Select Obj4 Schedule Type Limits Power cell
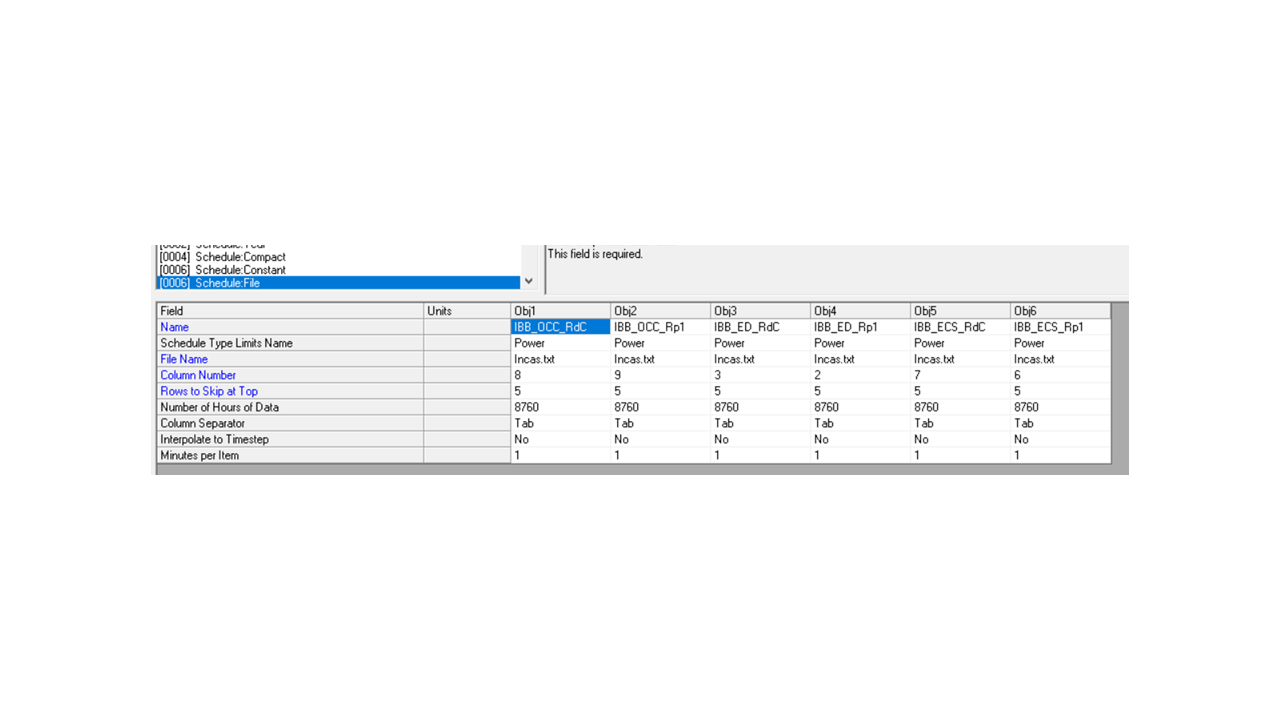The width and height of the screenshot is (1280, 720). click(x=860, y=343)
